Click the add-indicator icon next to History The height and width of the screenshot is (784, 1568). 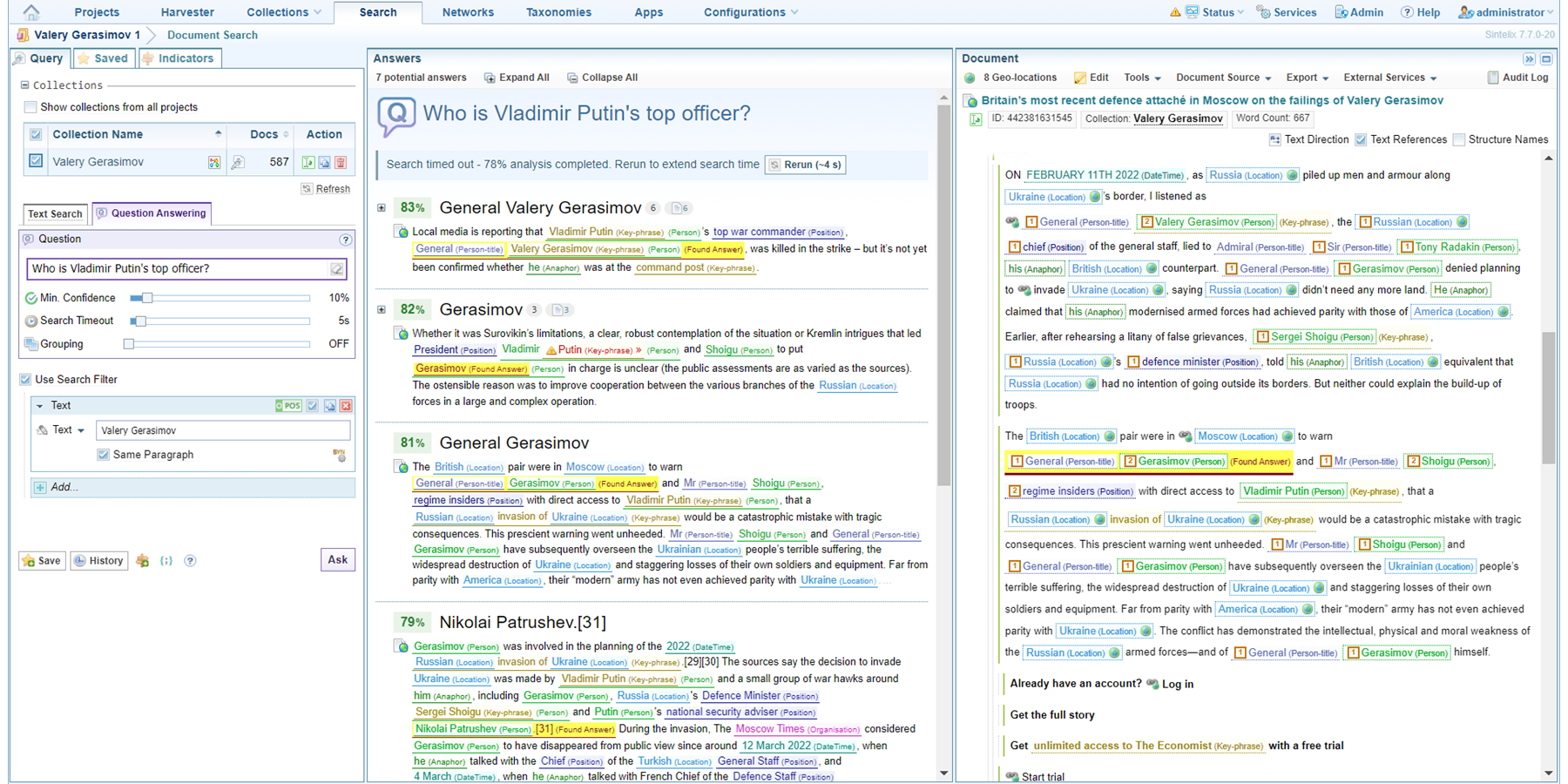143,561
